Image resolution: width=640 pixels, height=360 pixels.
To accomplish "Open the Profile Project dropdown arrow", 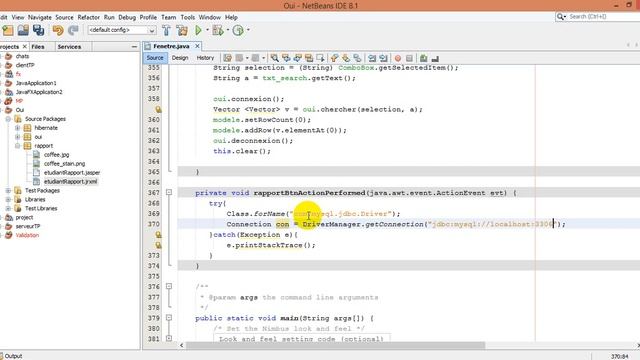I will (248, 30).
